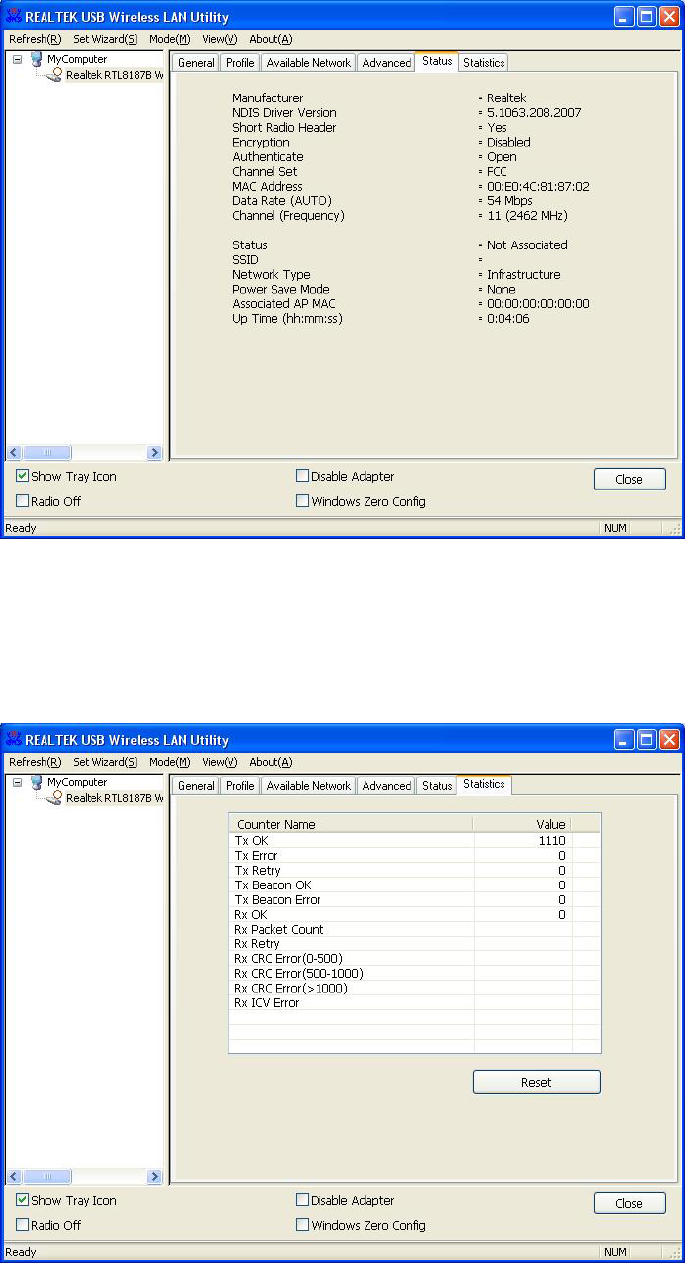Open View menu in the Status window

(220, 39)
